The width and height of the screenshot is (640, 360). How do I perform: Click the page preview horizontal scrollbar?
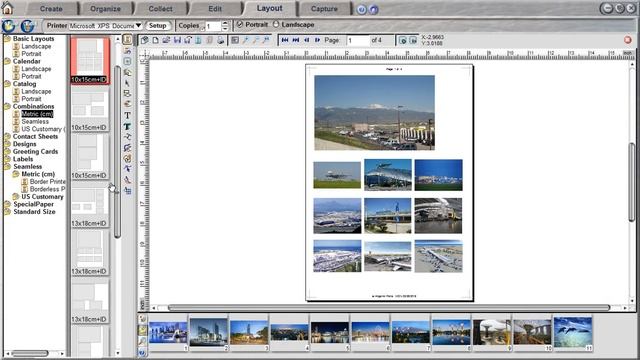point(389,308)
